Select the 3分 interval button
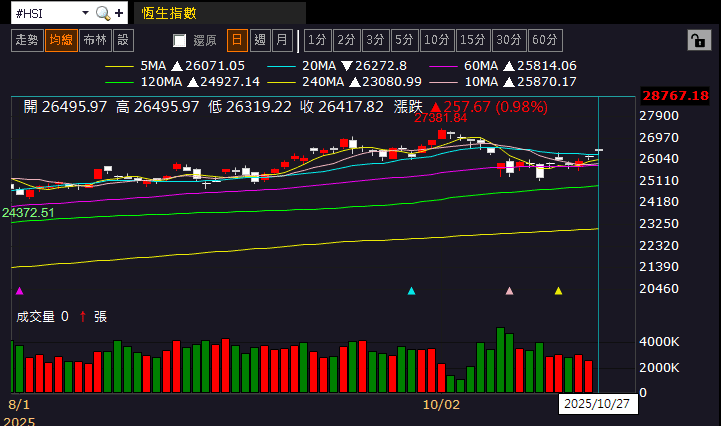This screenshot has width=721, height=426. (375, 40)
